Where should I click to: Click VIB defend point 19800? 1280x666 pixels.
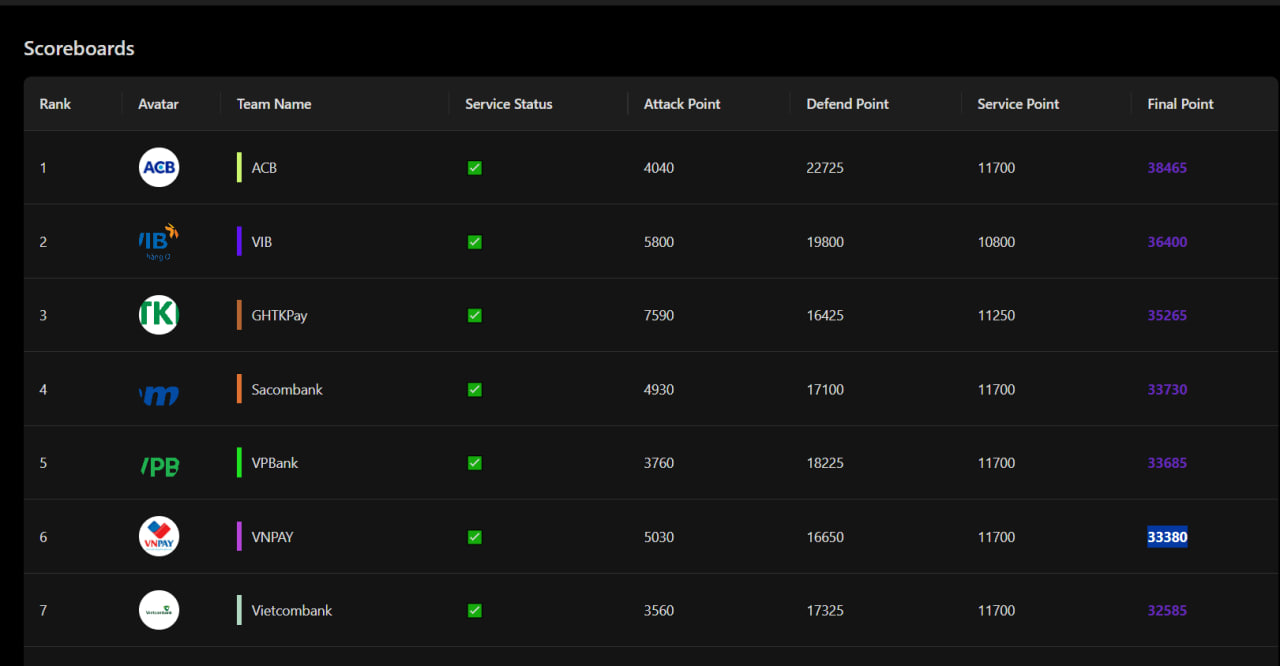(x=825, y=242)
